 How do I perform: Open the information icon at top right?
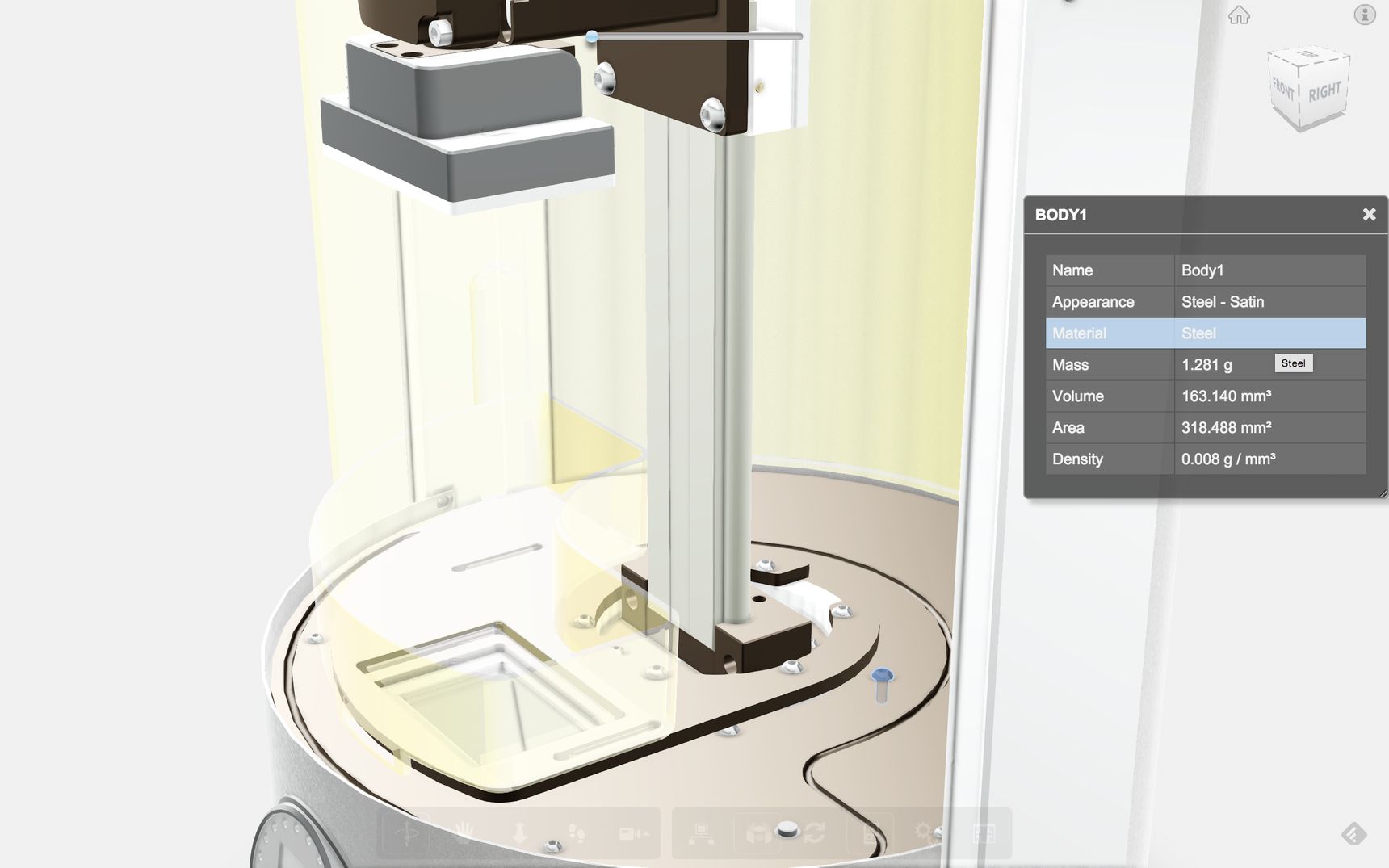1364,15
